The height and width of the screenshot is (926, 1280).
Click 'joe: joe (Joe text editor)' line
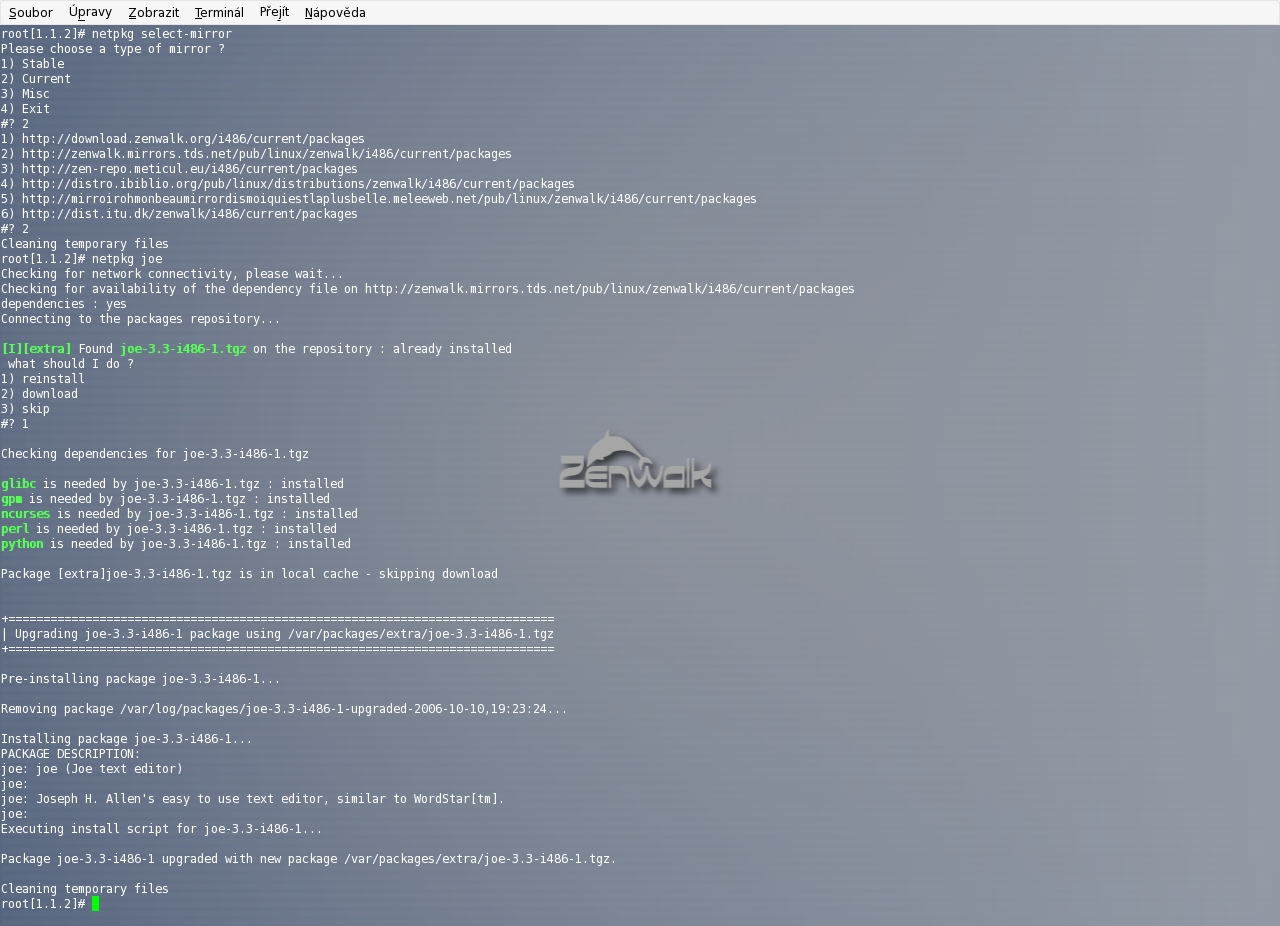[92, 769]
